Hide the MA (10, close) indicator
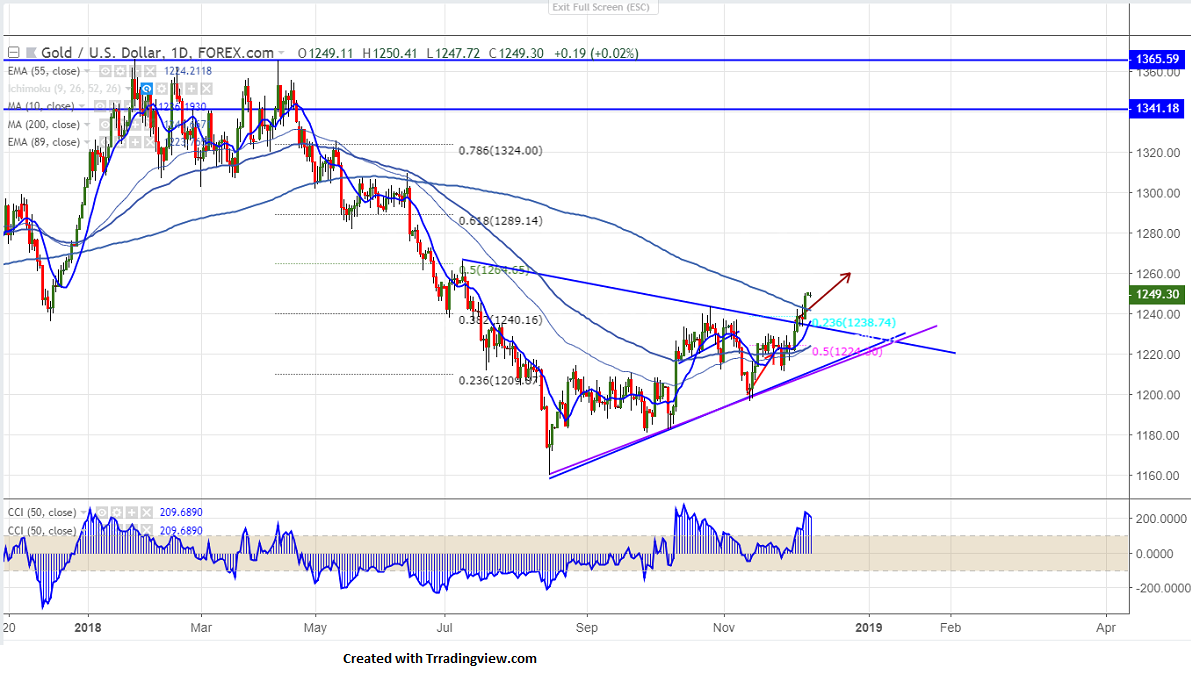The width and height of the screenshot is (1191, 680). [x=100, y=106]
